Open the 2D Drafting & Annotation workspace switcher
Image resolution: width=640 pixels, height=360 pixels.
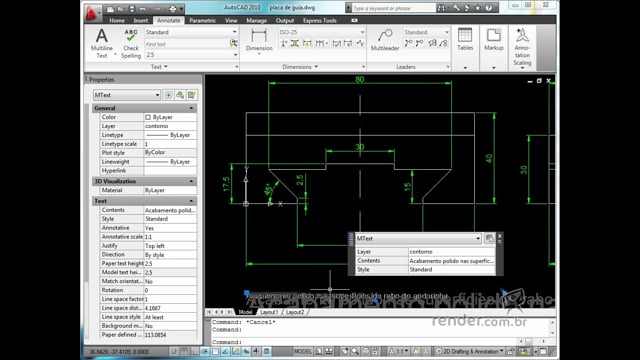tap(470, 351)
